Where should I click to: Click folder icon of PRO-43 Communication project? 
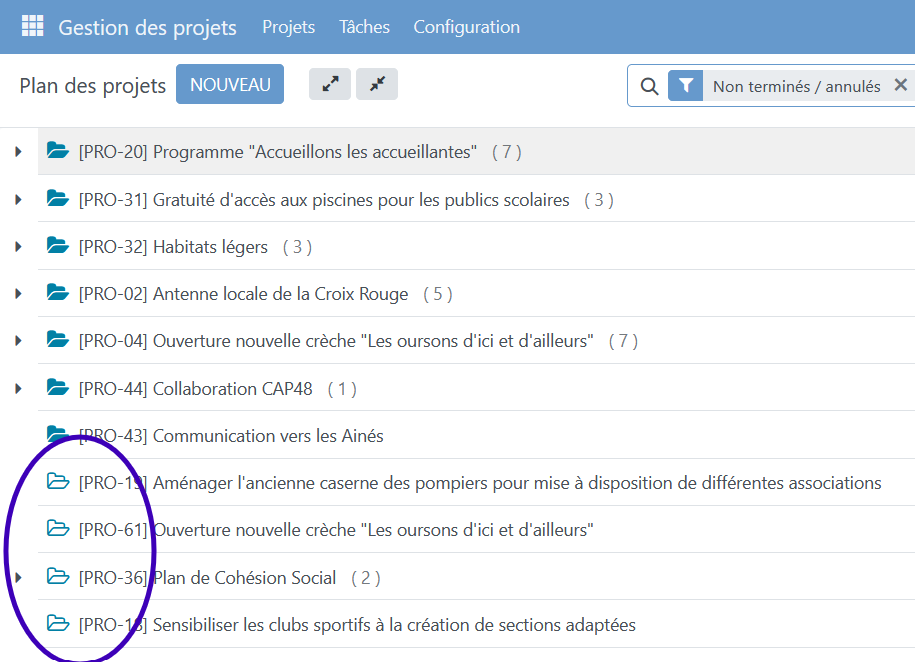click(x=58, y=435)
